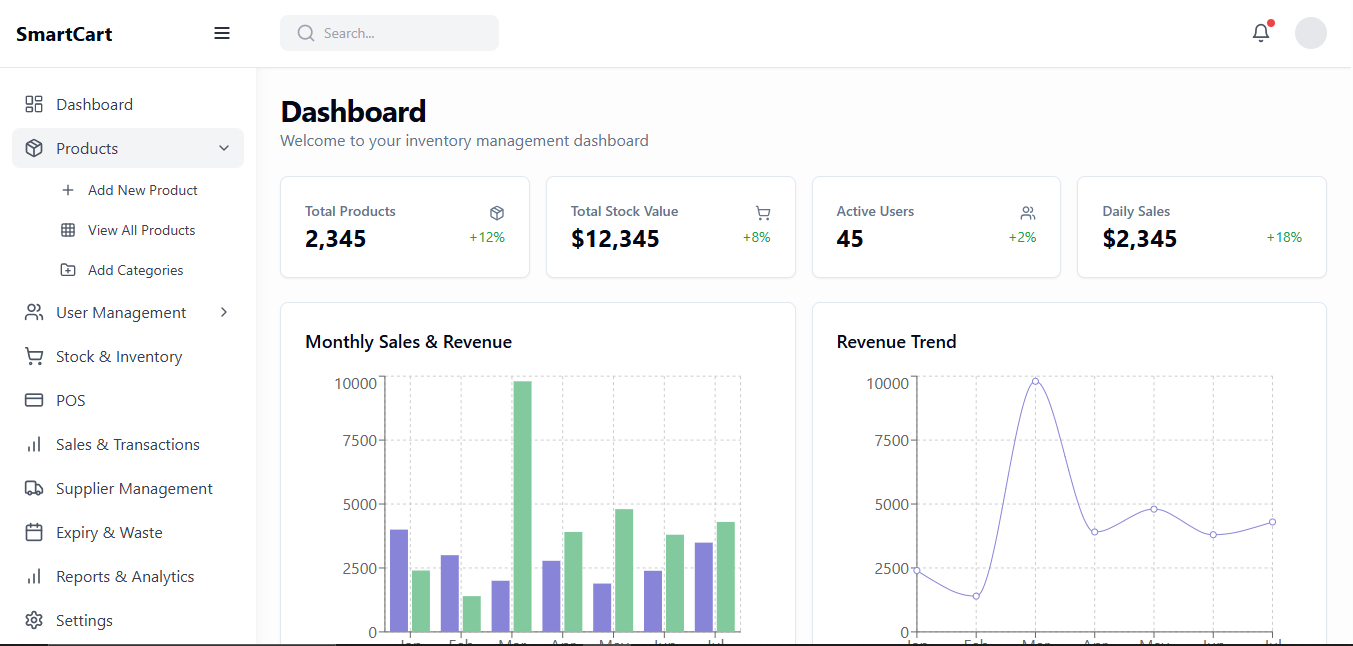Viewport: 1353px width, 646px height.
Task: Go to Add Categories
Action: 135,270
